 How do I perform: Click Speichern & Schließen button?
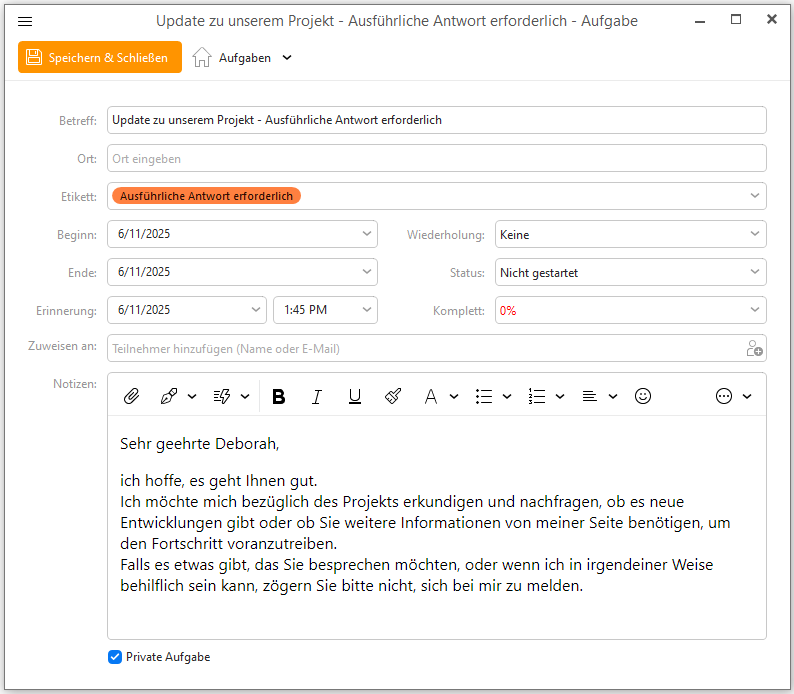click(x=100, y=57)
